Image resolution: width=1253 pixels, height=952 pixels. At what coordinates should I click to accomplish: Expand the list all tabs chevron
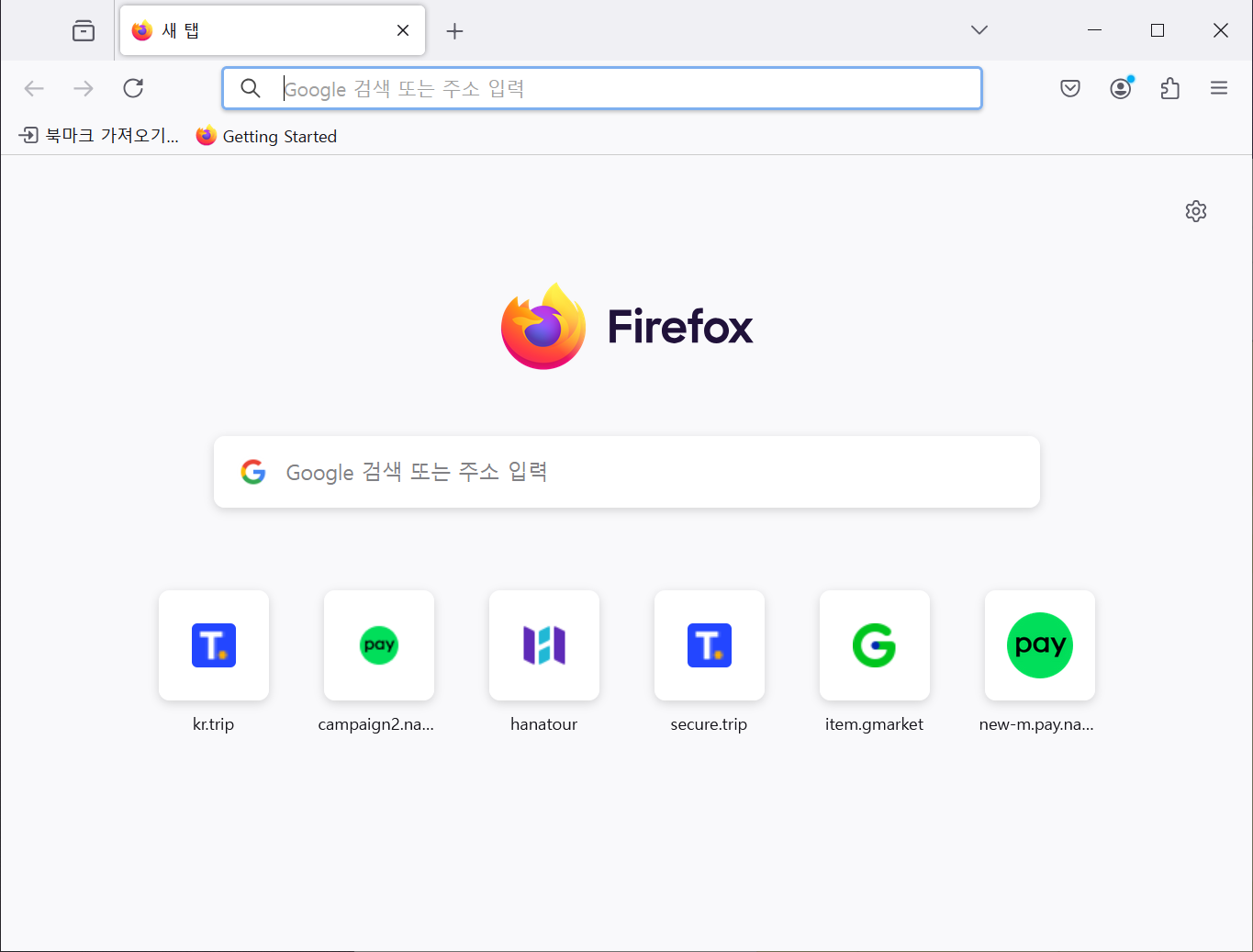[x=979, y=30]
